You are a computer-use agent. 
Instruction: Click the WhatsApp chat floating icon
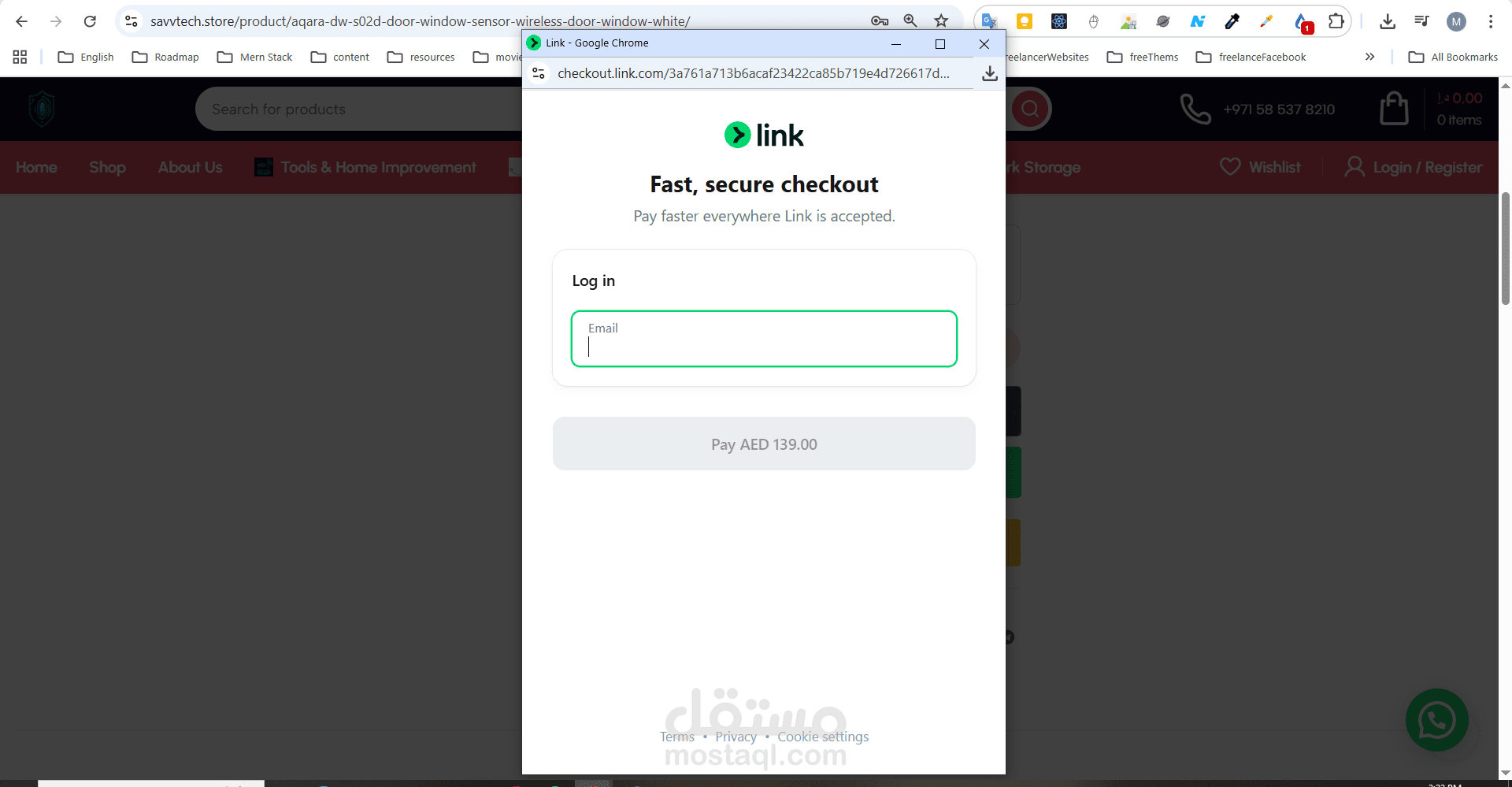1436,720
